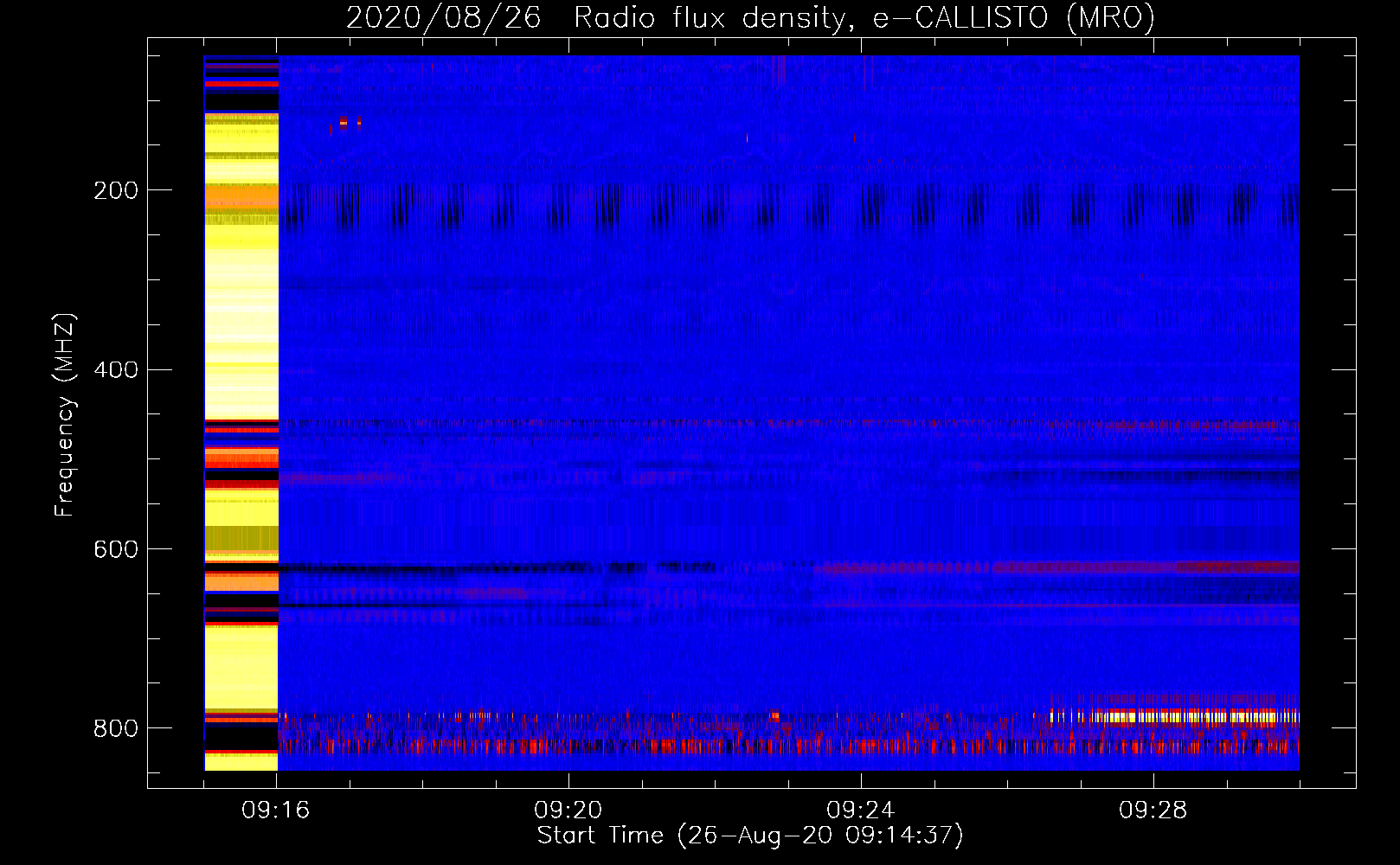Select the 09:28 time tick label

pos(1153,811)
